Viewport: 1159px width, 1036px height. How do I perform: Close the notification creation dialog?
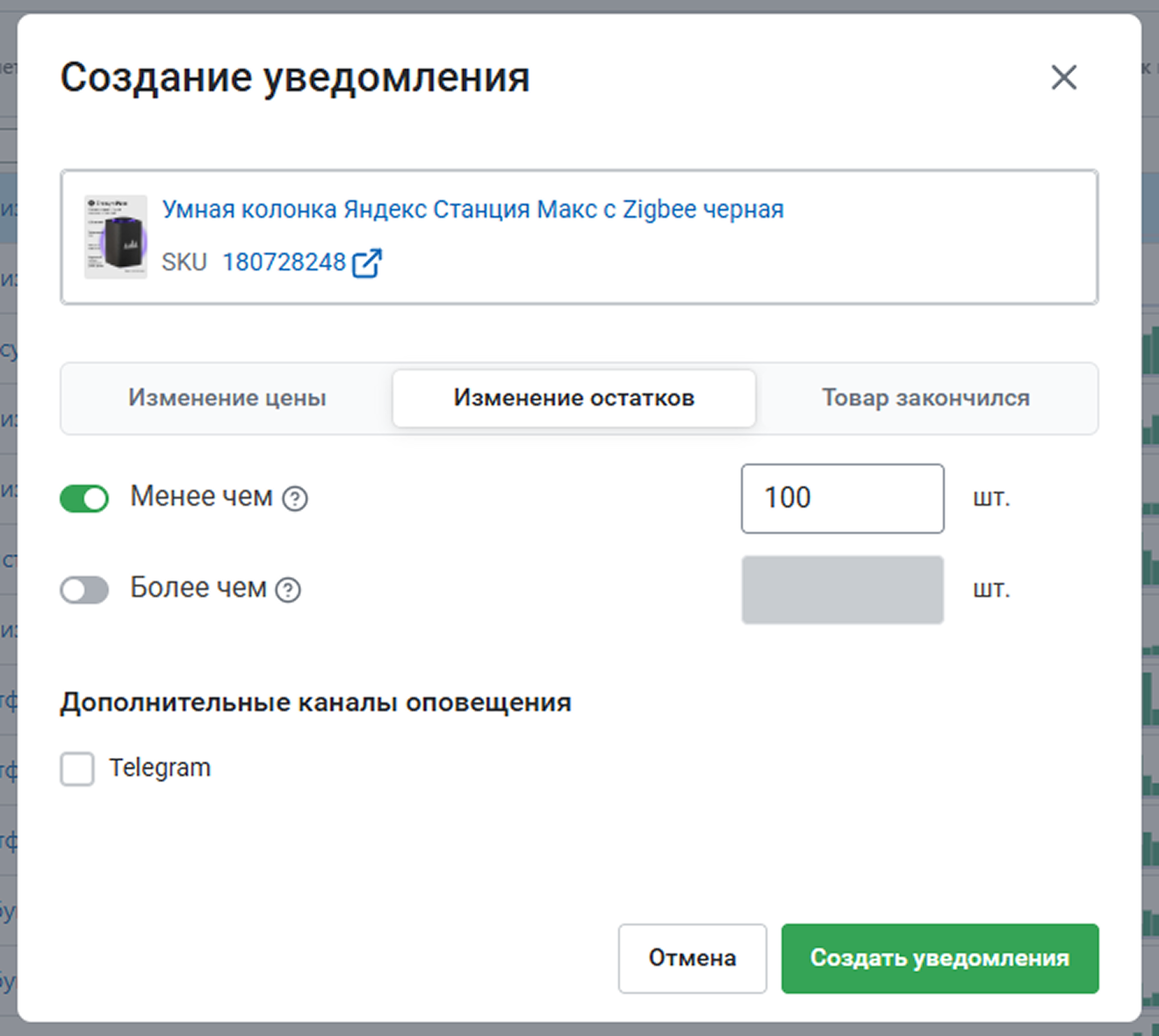1063,77
